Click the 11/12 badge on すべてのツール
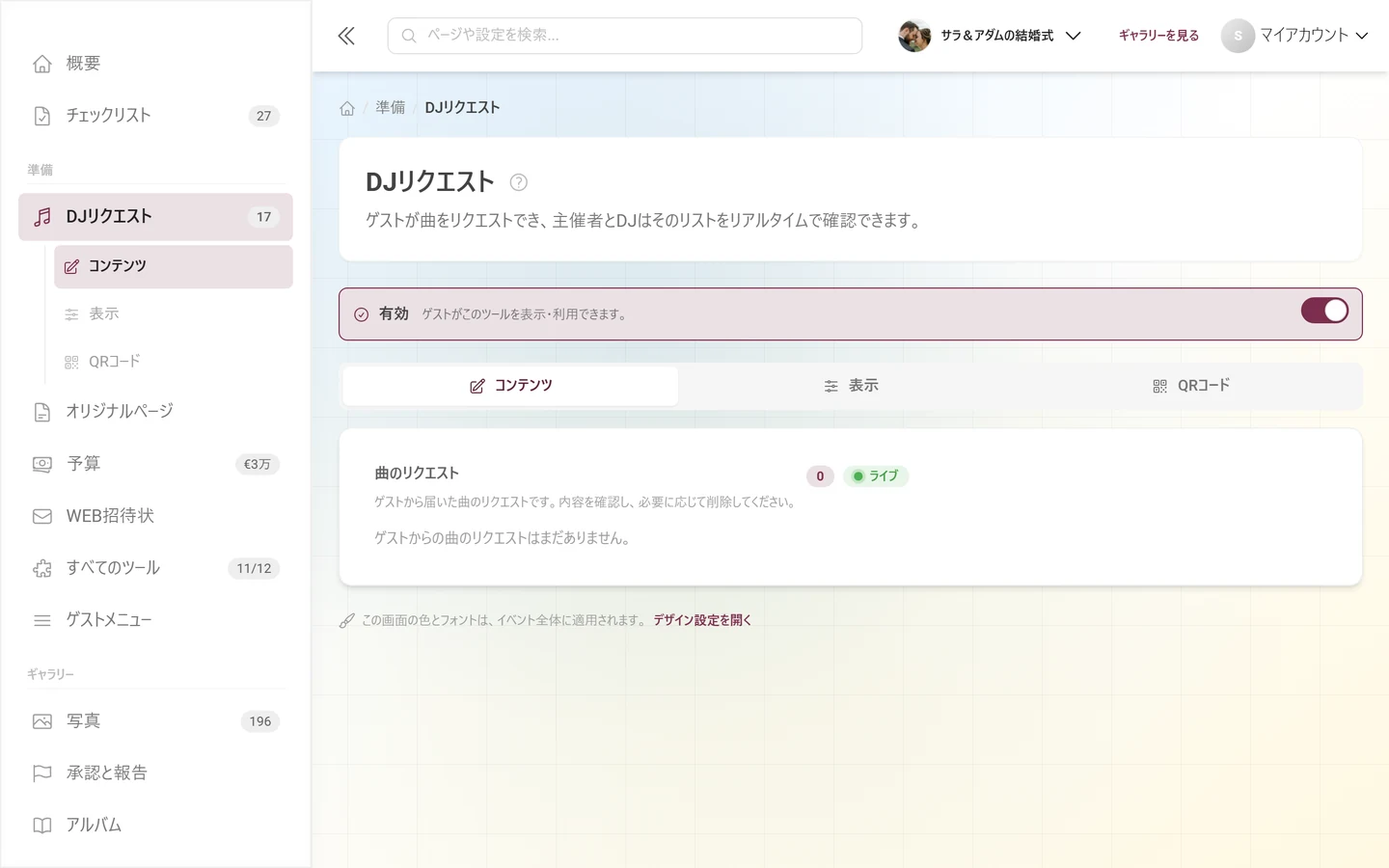1389x868 pixels. pyautogui.click(x=254, y=568)
